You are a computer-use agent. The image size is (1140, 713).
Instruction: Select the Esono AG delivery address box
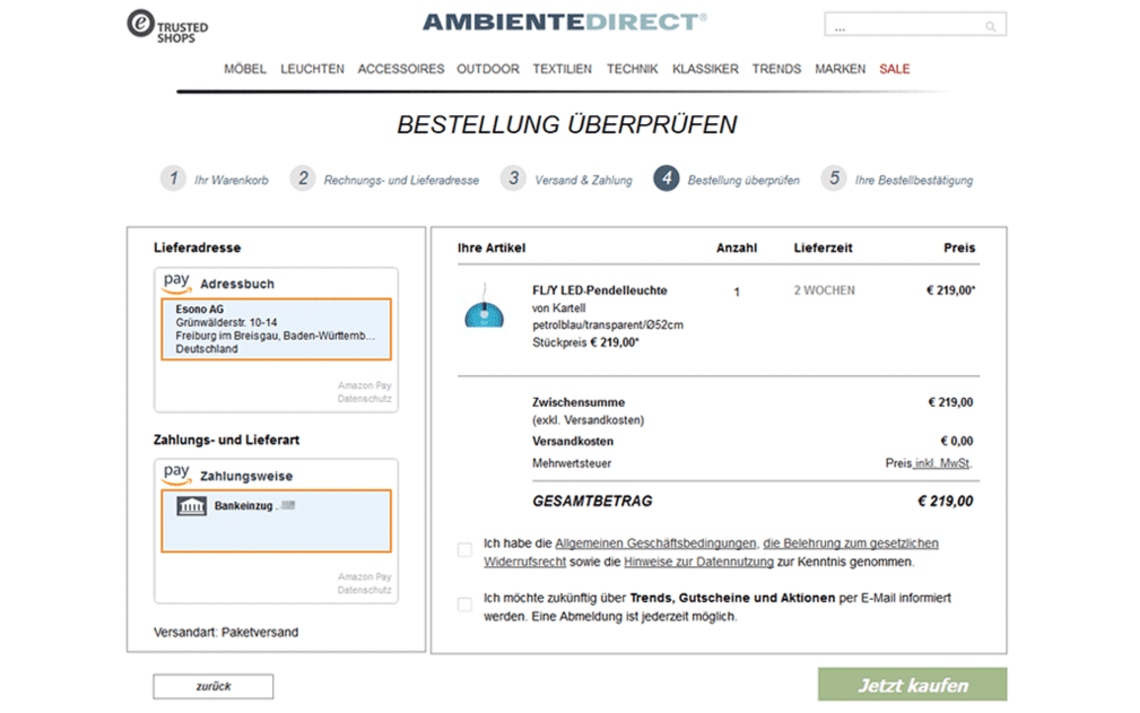276,329
